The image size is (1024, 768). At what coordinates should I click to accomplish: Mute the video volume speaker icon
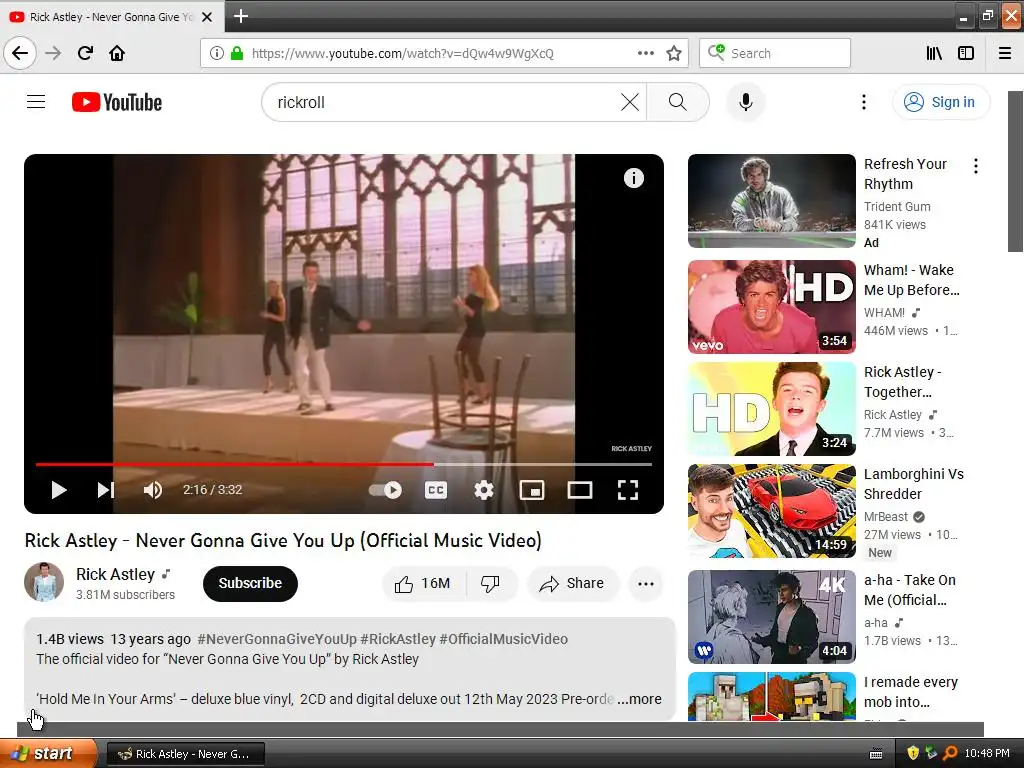coord(153,490)
